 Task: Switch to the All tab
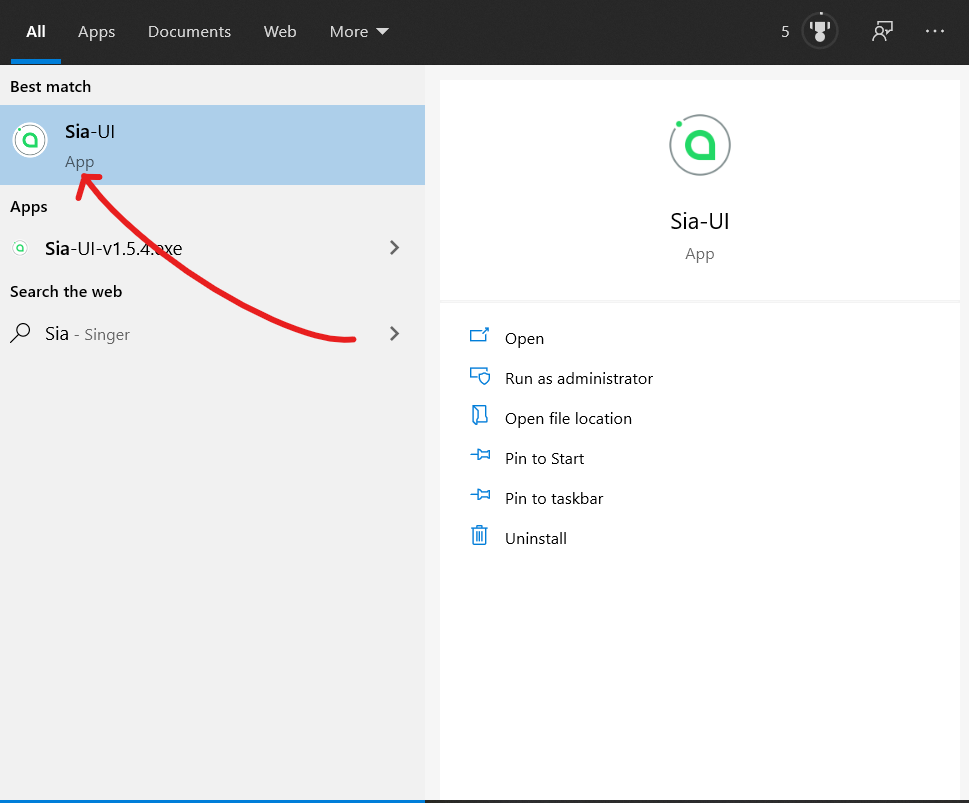(x=36, y=32)
